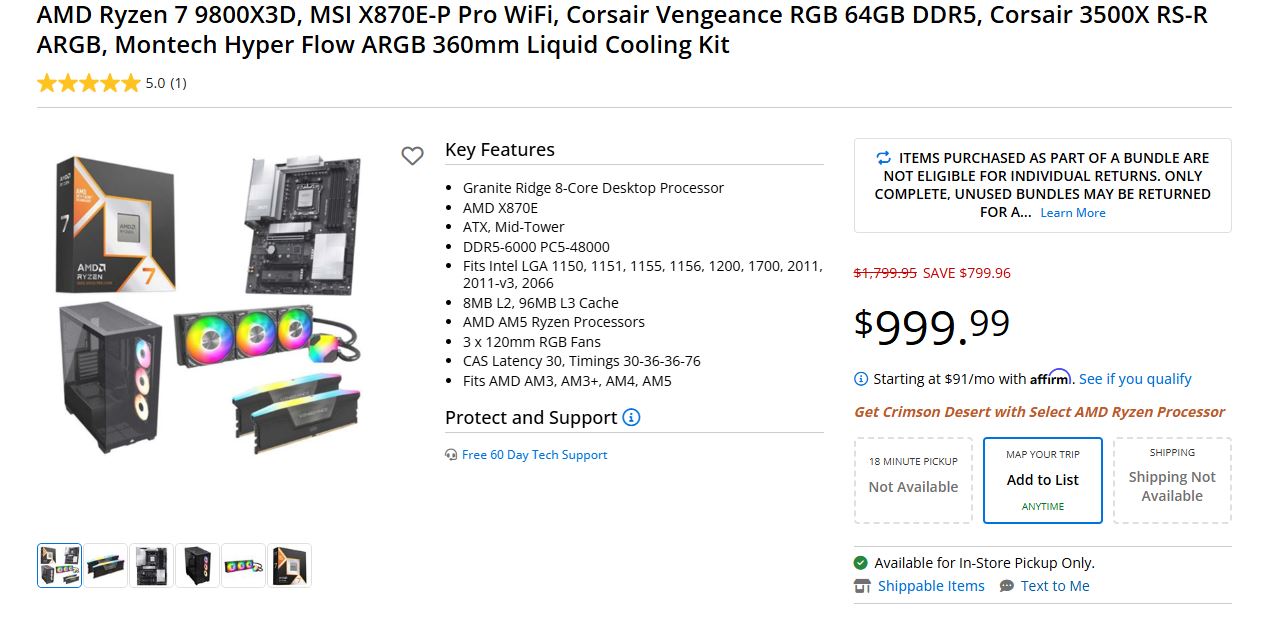1262x620 pixels.
Task: Click the info icon next to Affirm financing offer
Action: (860, 379)
